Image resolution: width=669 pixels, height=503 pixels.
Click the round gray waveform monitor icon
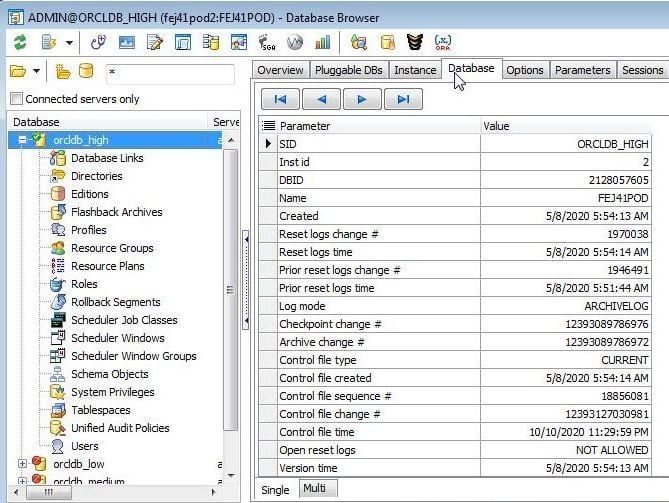pyautogui.click(x=295, y=42)
